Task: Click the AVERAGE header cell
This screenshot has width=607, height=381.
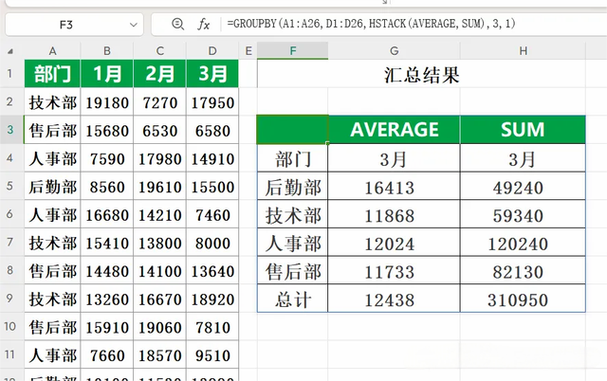Action: (x=394, y=130)
